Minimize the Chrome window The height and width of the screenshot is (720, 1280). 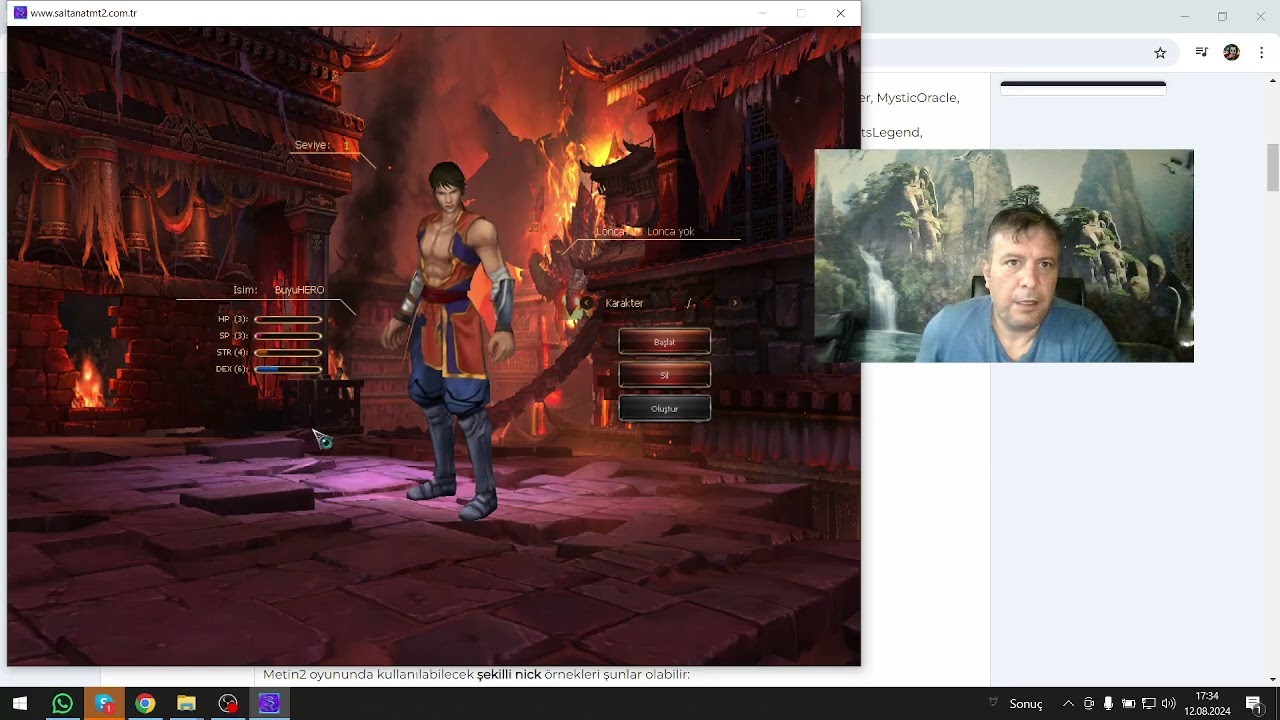coord(1185,16)
